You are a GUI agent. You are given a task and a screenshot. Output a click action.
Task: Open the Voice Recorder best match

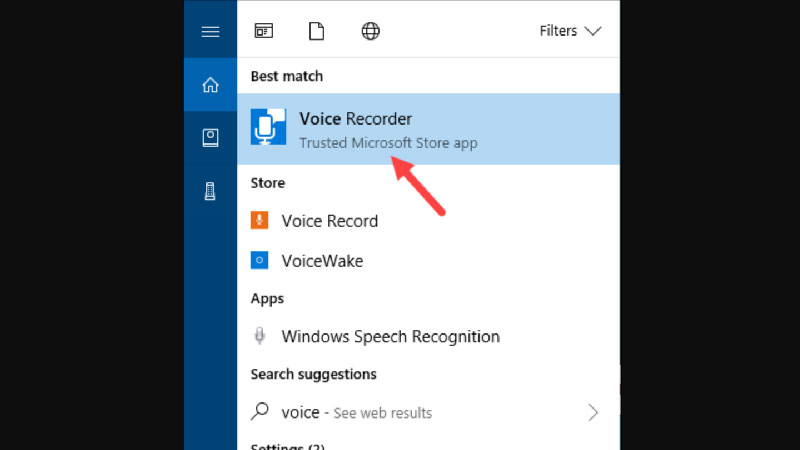pyautogui.click(x=429, y=129)
